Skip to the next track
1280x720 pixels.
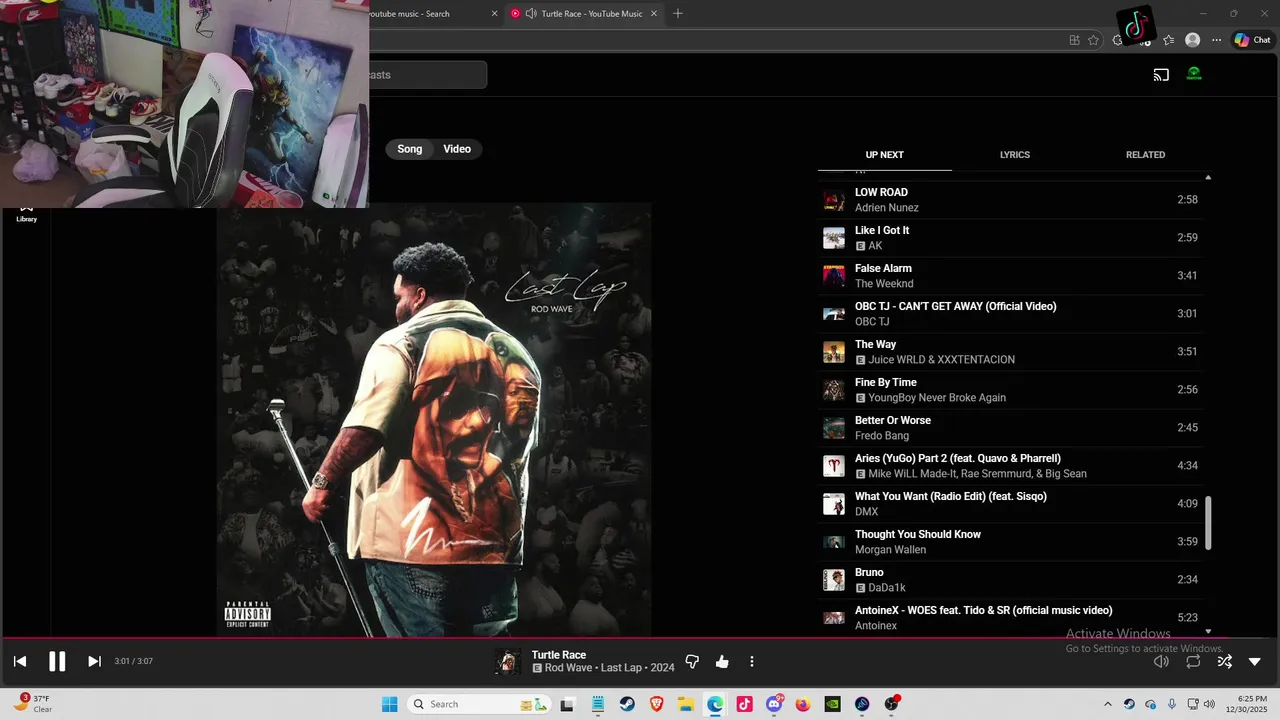click(94, 661)
